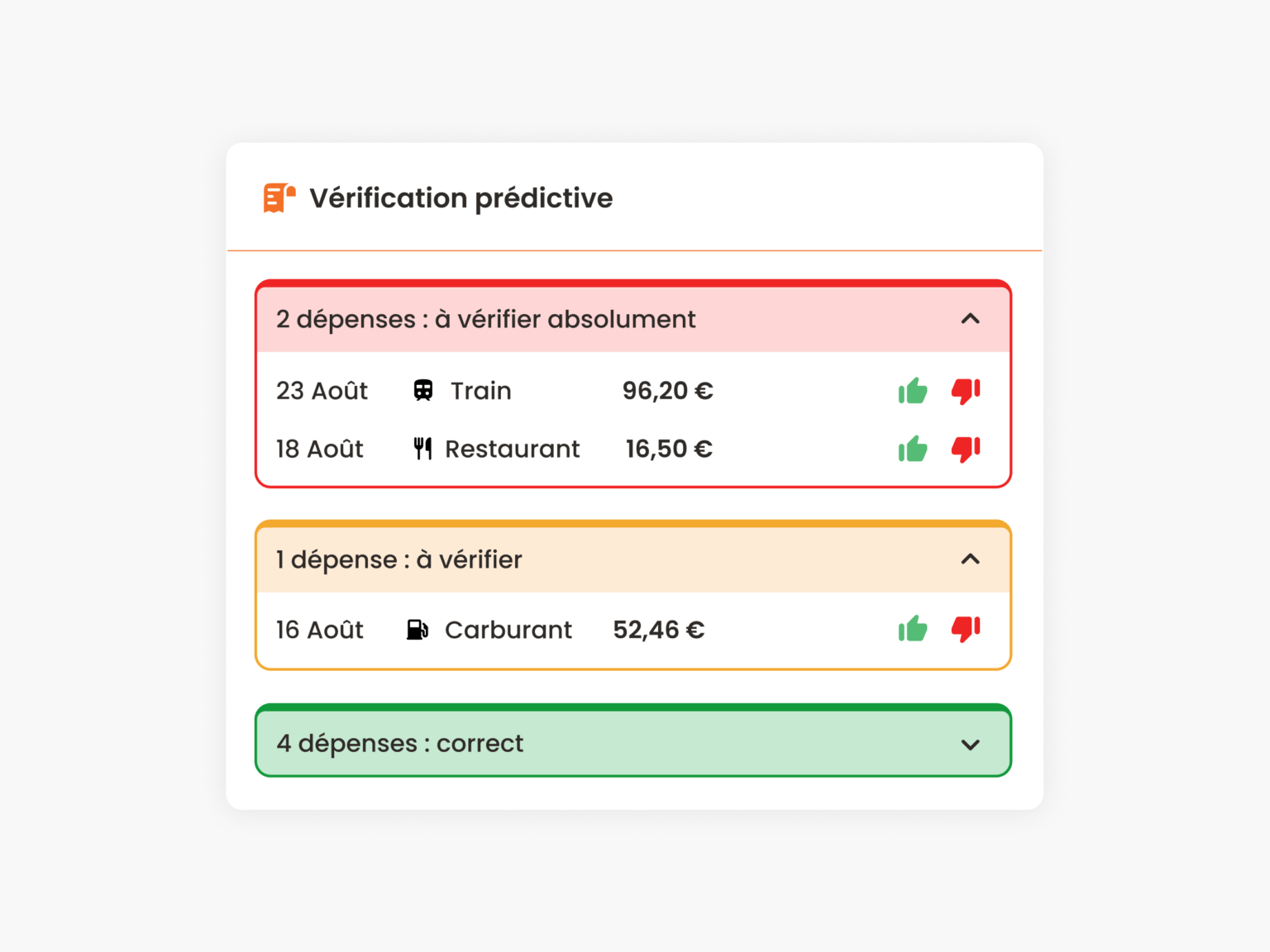Approve the Carburant 52,46 € expense
The width and height of the screenshot is (1270, 952).
913,630
